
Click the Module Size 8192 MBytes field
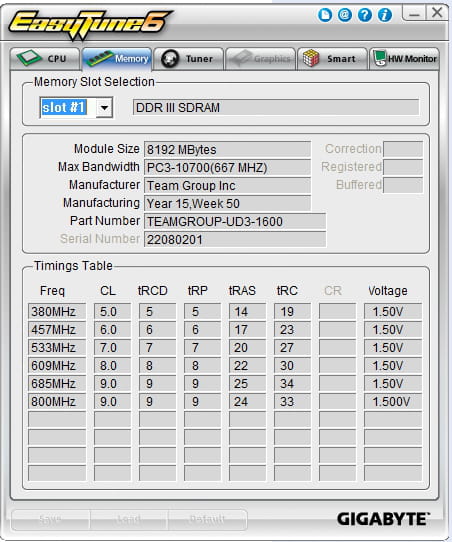pos(227,150)
